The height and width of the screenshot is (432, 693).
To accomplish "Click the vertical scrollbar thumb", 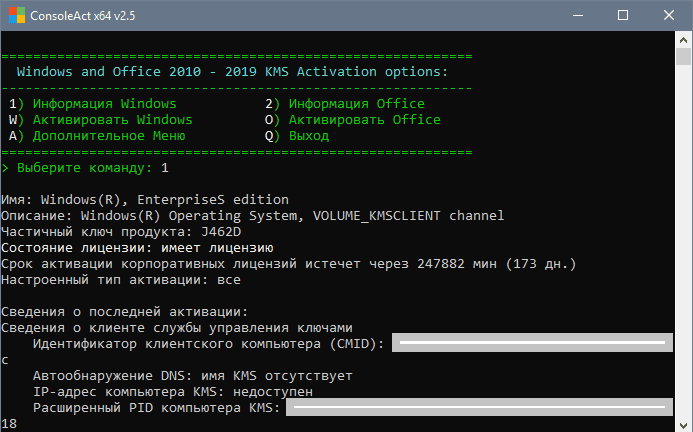I will coord(685,70).
